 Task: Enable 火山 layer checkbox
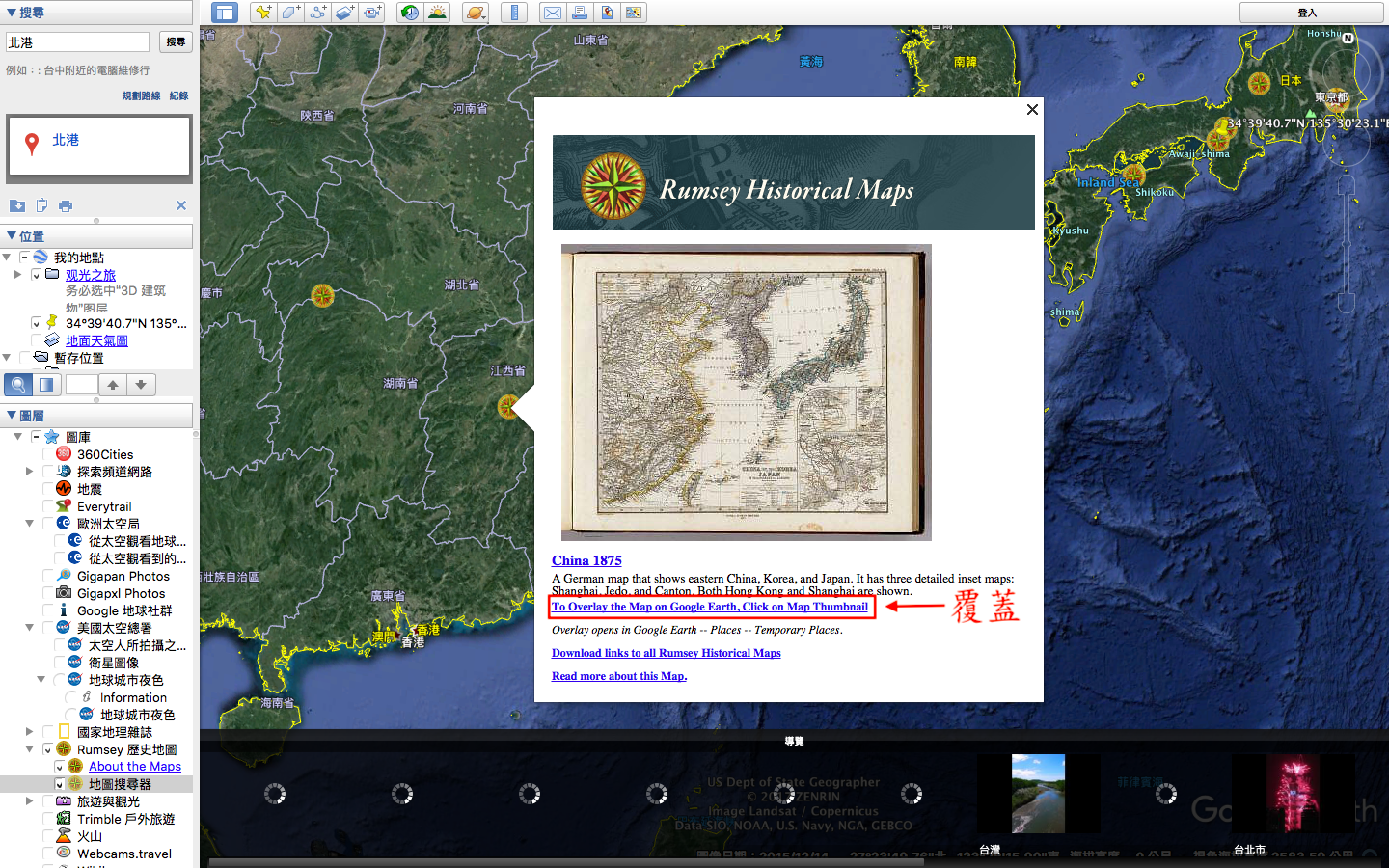coord(47,836)
